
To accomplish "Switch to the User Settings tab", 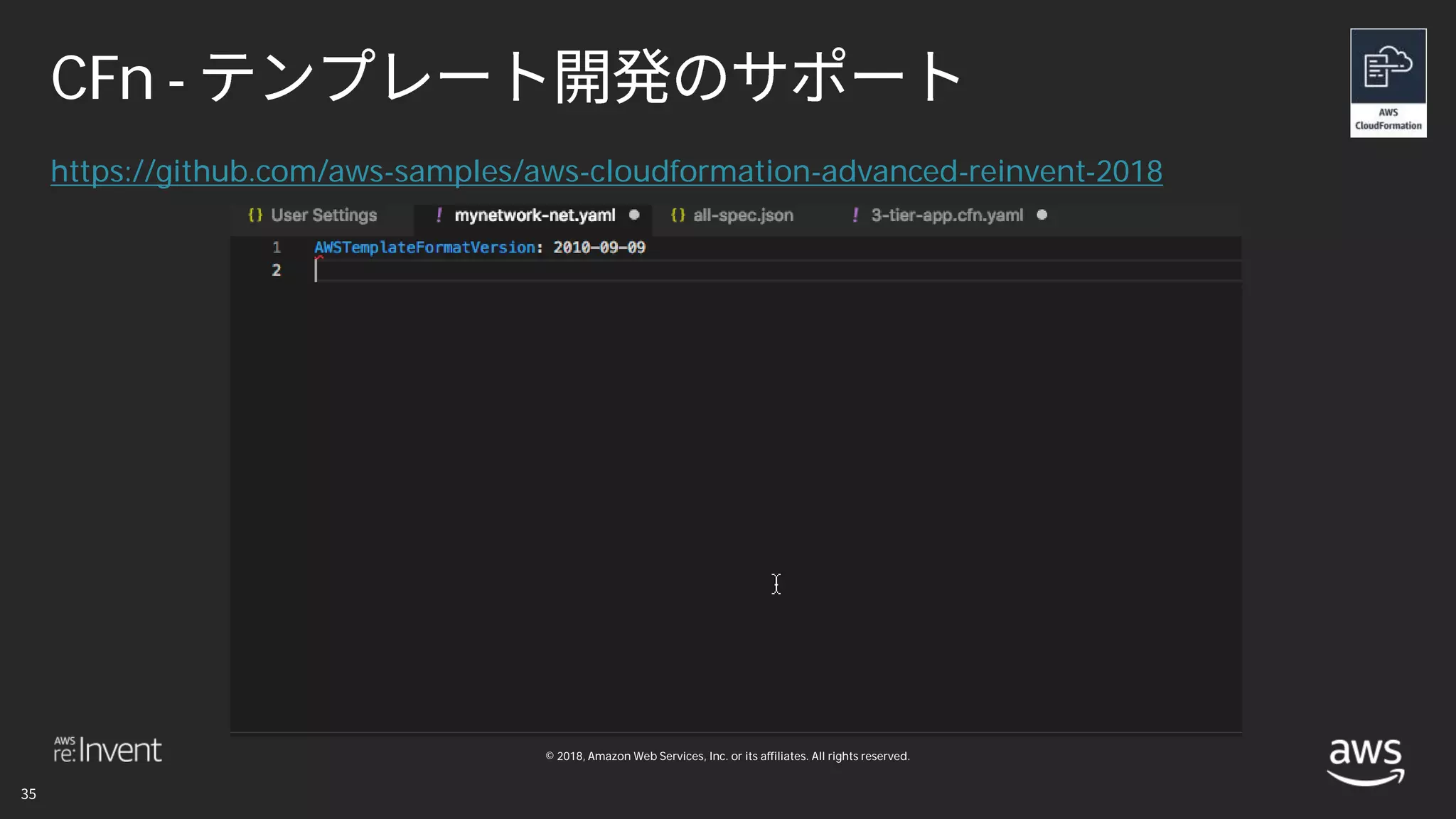I will pos(323,215).
